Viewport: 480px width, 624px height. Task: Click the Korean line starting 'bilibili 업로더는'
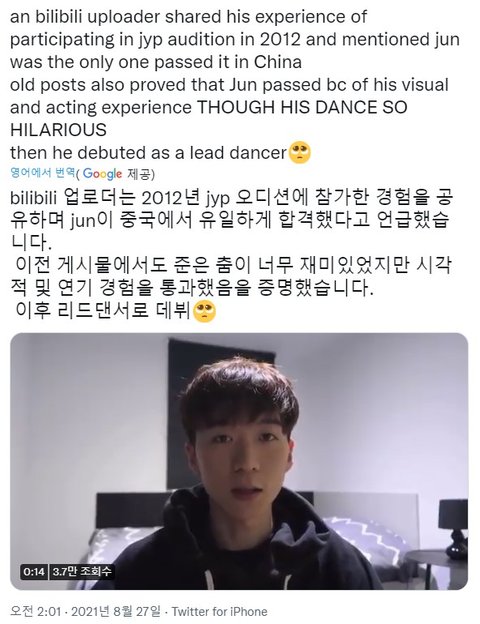[231, 197]
